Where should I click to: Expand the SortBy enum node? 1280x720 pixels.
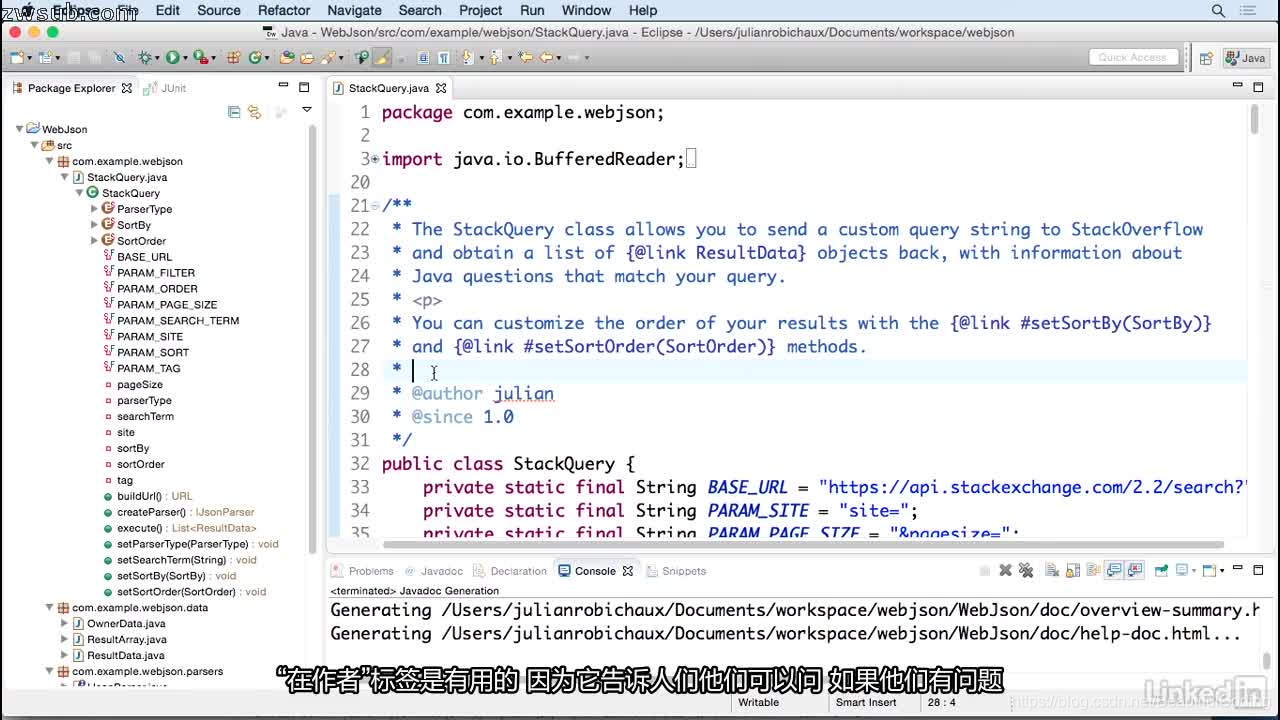click(x=95, y=225)
